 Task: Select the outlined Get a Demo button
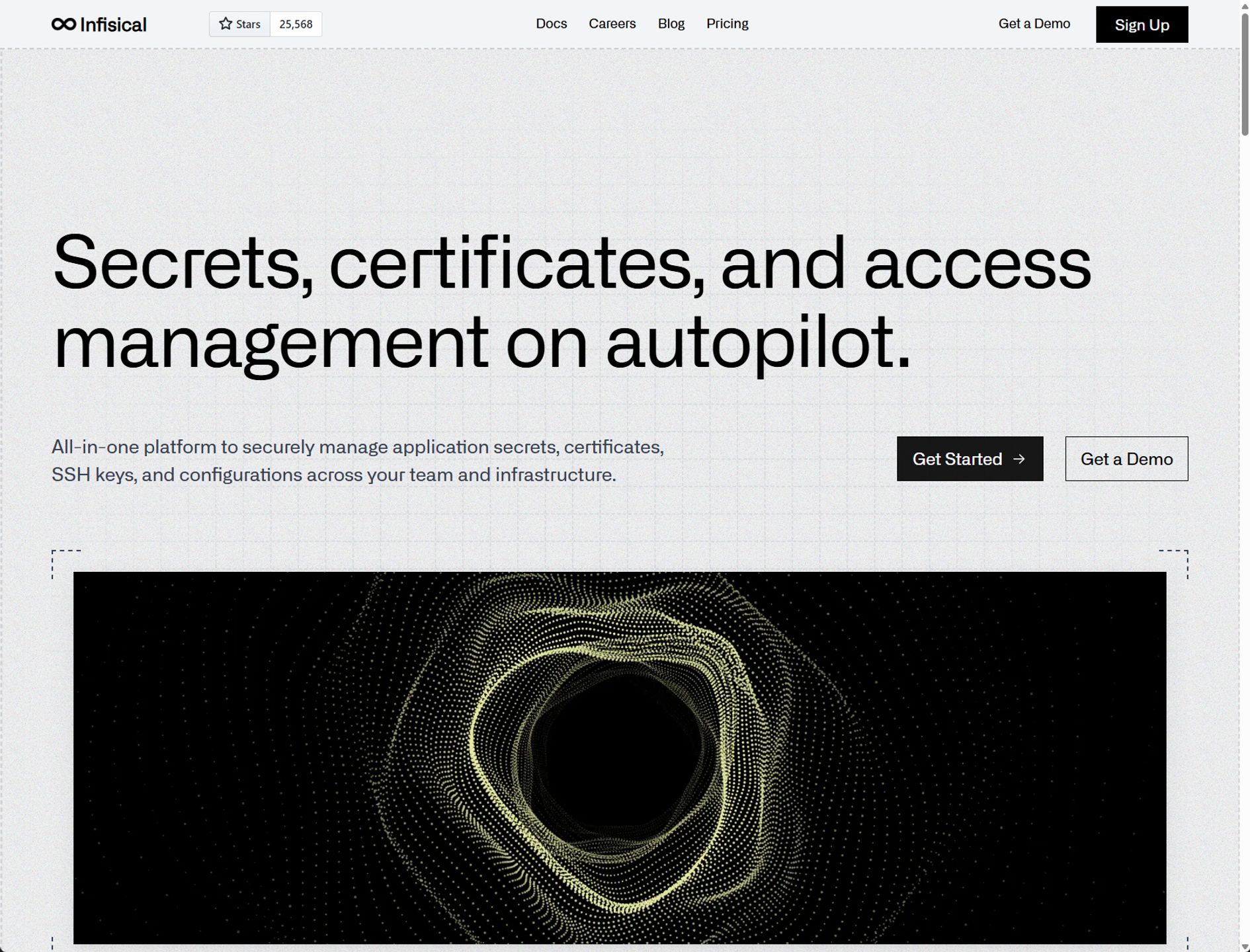(x=1127, y=459)
